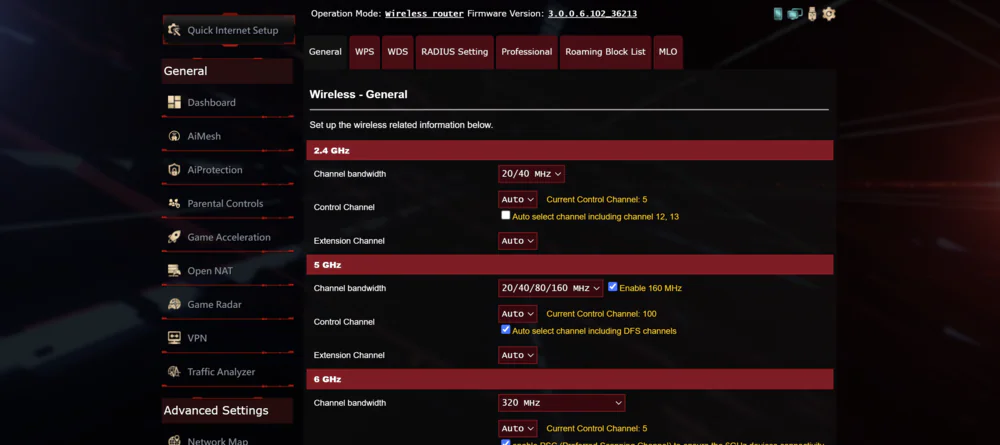Click the 2.4 GHz section header
This screenshot has height=445, width=1000.
click(570, 150)
